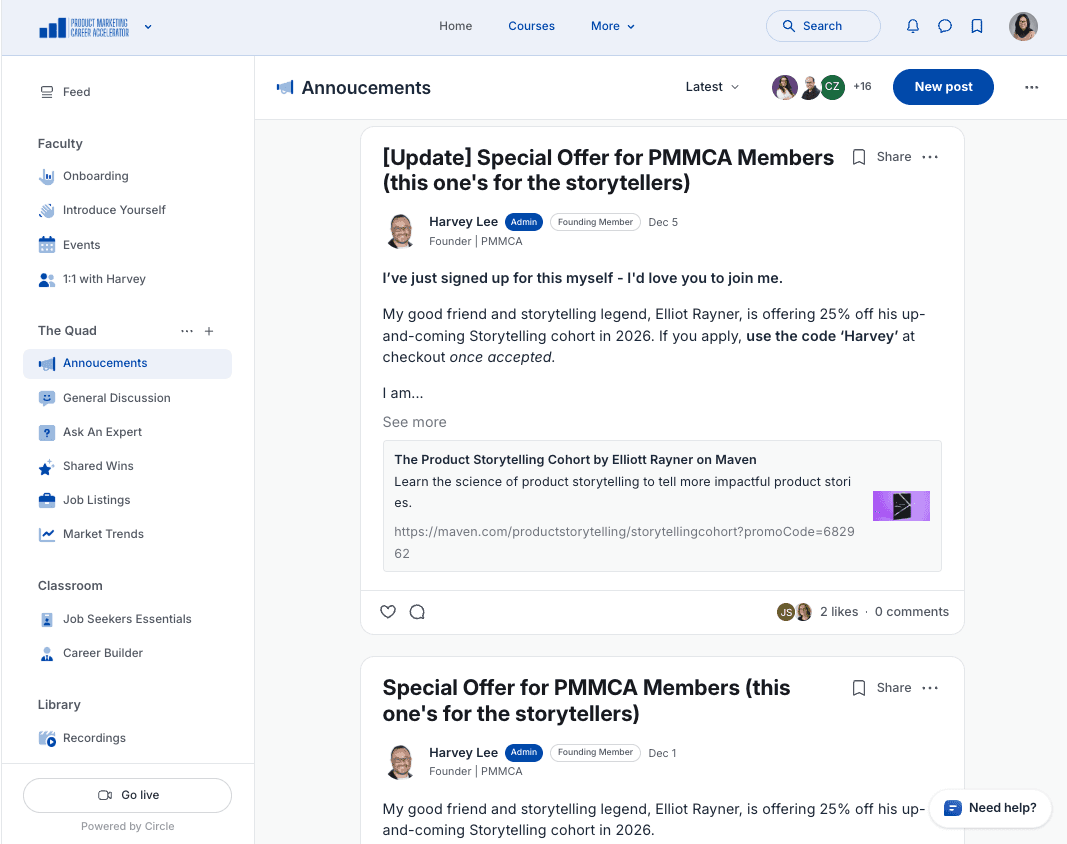
Task: Open Harvey Lee's profile on Dec 1 post
Action: point(463,753)
